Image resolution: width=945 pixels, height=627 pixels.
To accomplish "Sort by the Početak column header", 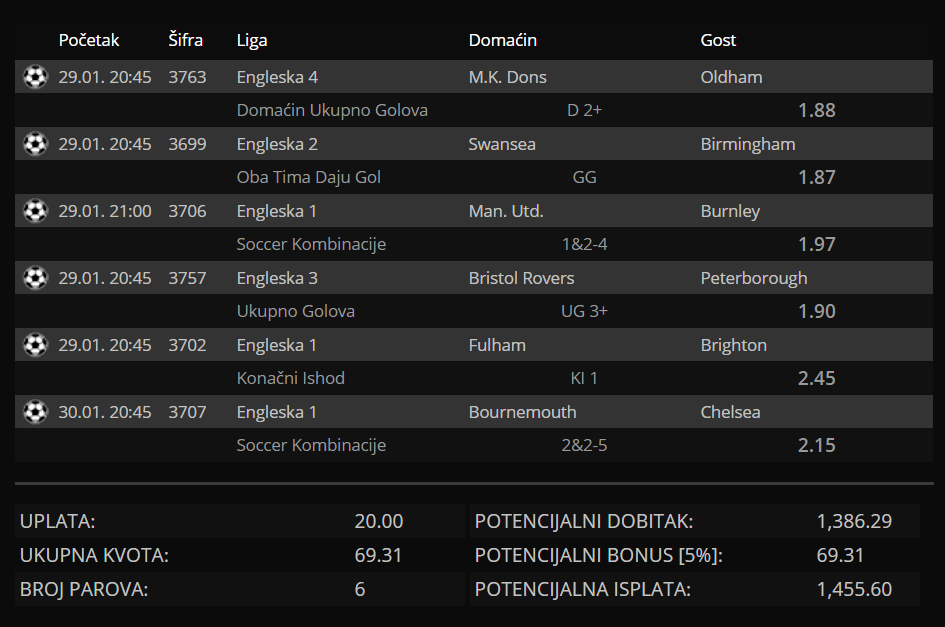I will (x=89, y=40).
